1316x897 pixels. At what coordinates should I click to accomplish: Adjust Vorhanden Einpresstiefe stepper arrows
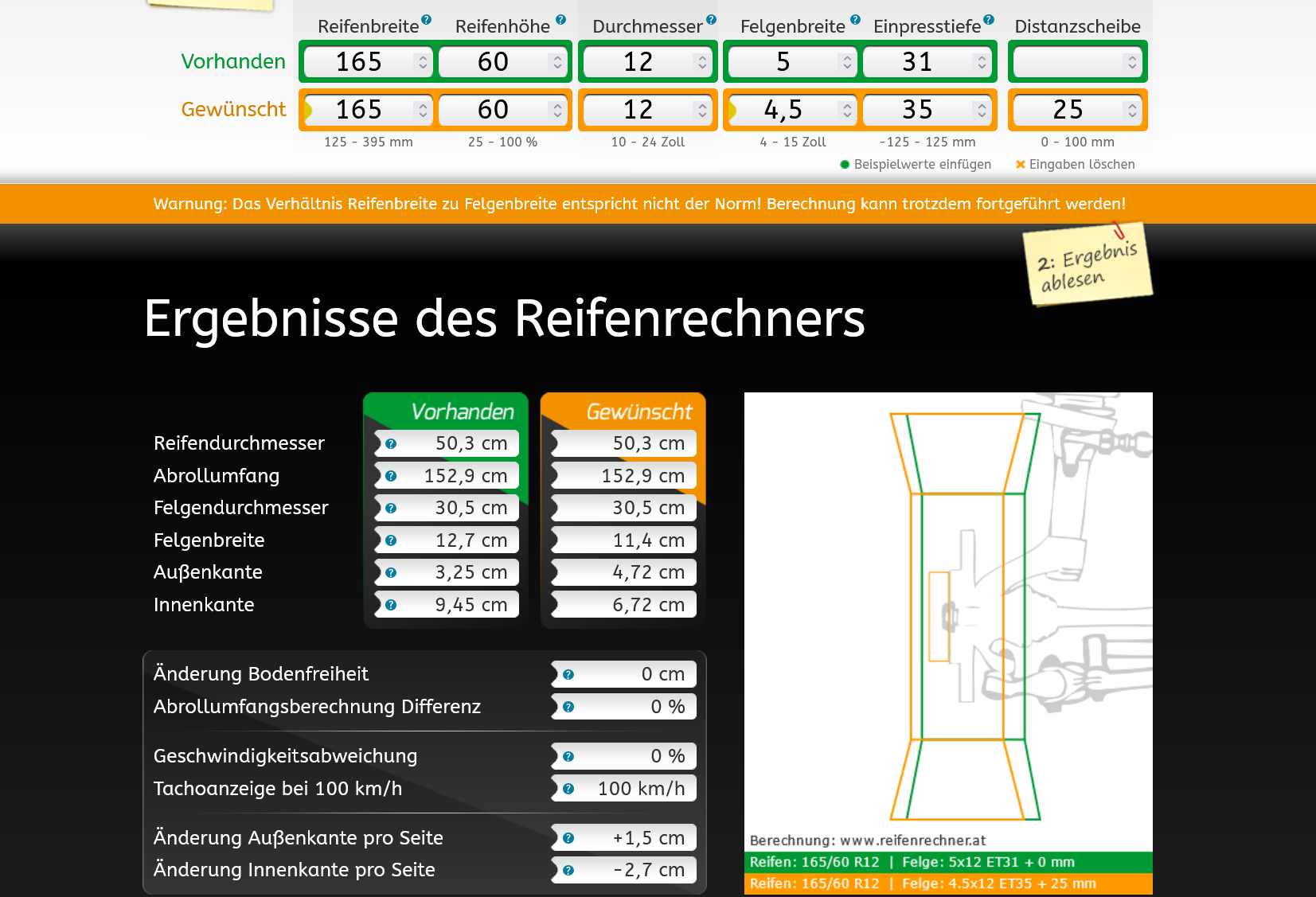tap(982, 62)
